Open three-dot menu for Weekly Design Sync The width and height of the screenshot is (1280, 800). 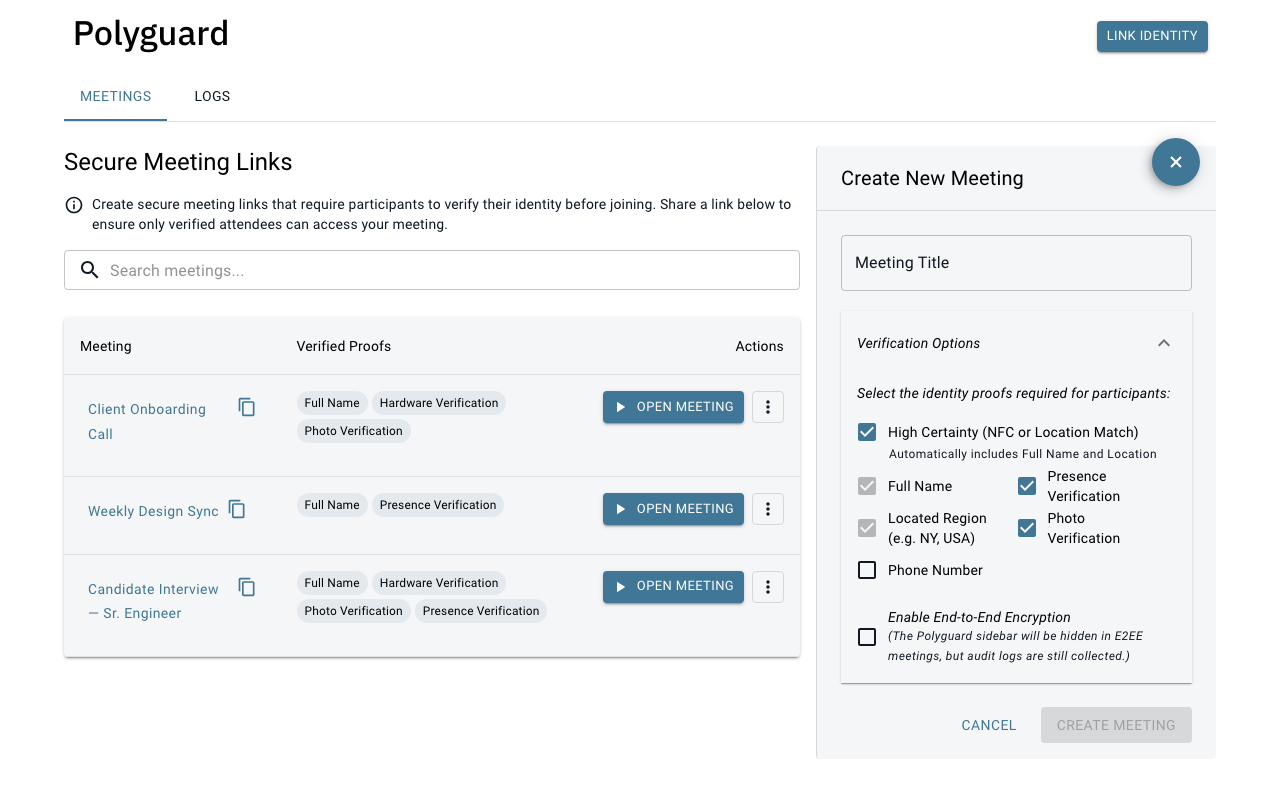(767, 509)
